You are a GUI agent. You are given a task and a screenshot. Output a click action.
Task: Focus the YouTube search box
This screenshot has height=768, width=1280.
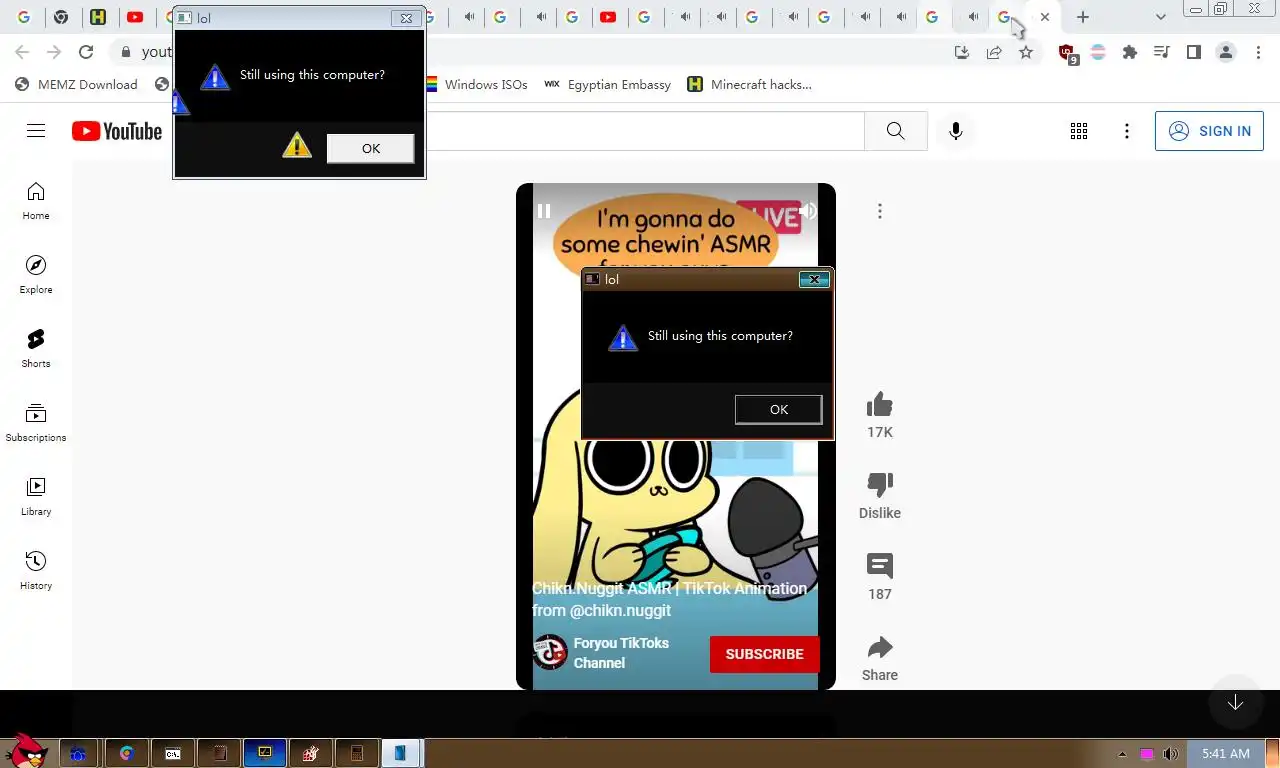pos(645,131)
